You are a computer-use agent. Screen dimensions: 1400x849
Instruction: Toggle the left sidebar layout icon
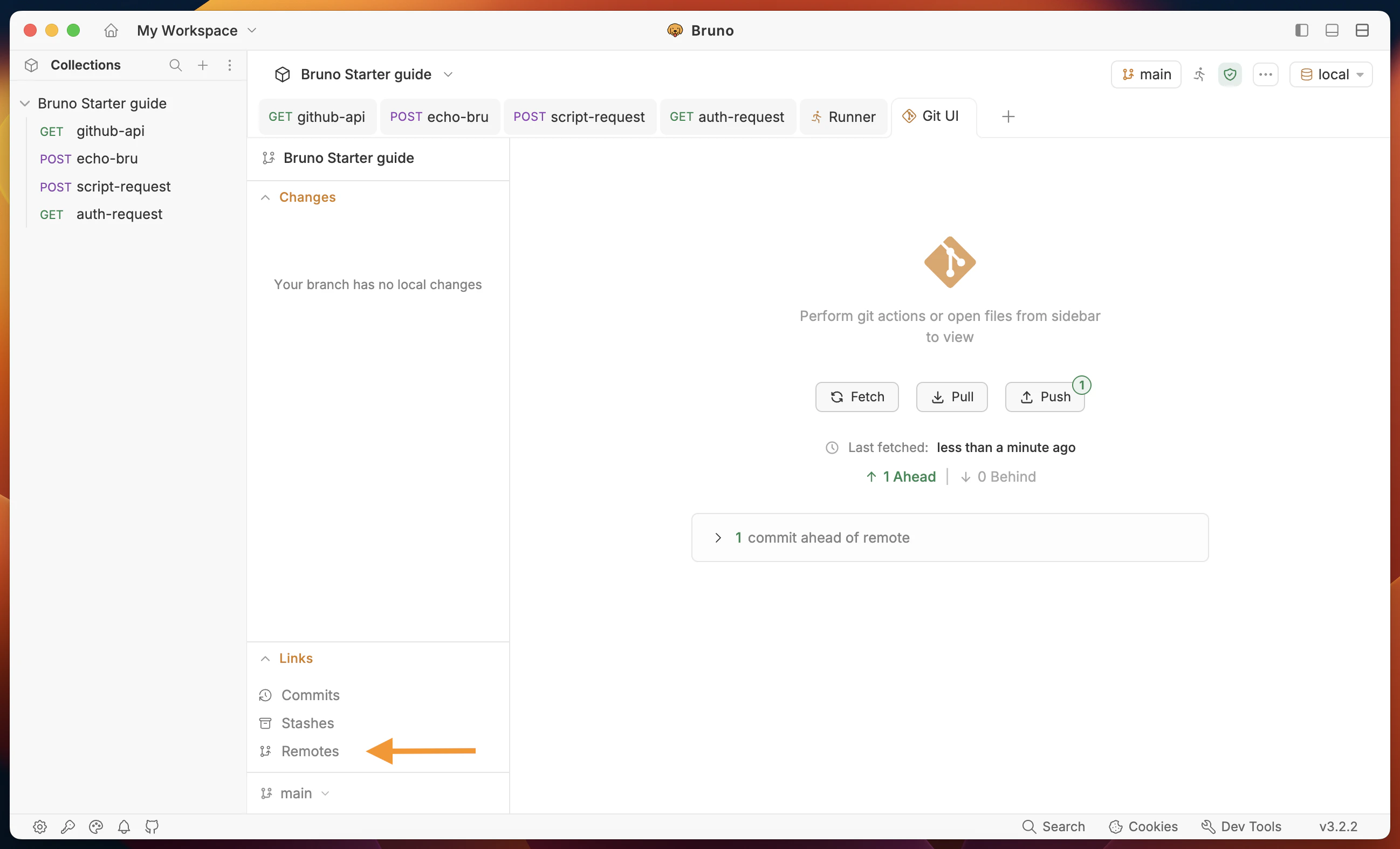click(1301, 30)
